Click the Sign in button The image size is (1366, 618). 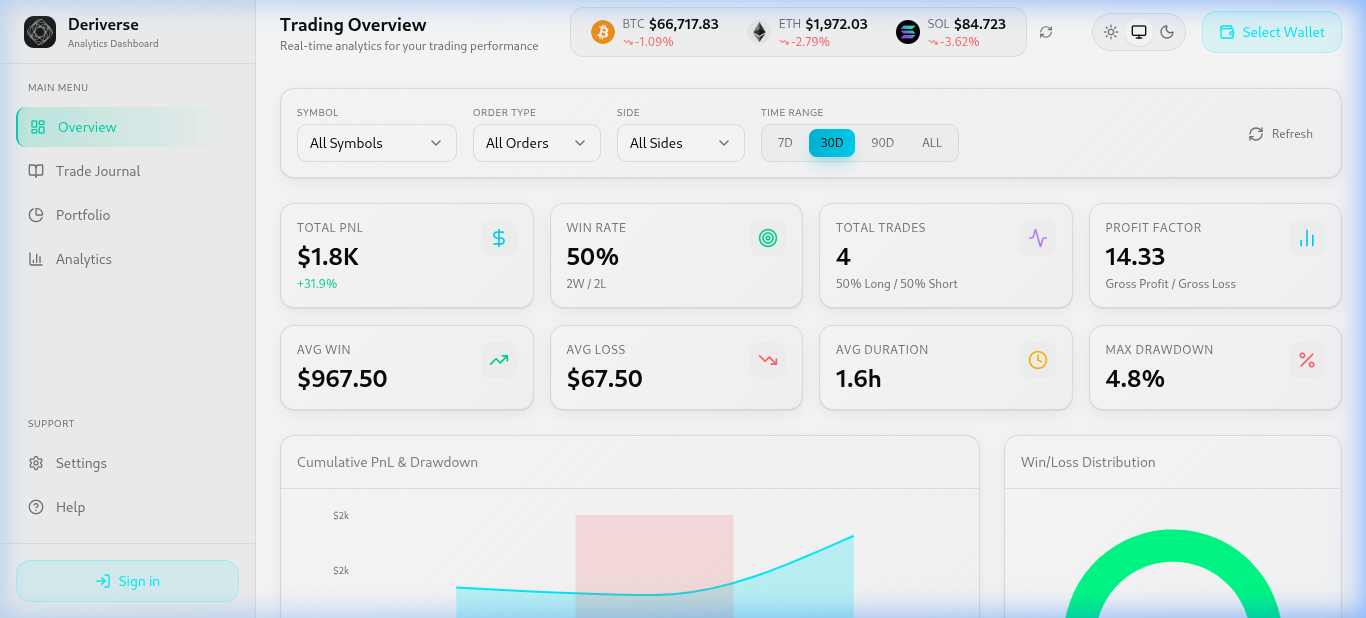tap(127, 581)
